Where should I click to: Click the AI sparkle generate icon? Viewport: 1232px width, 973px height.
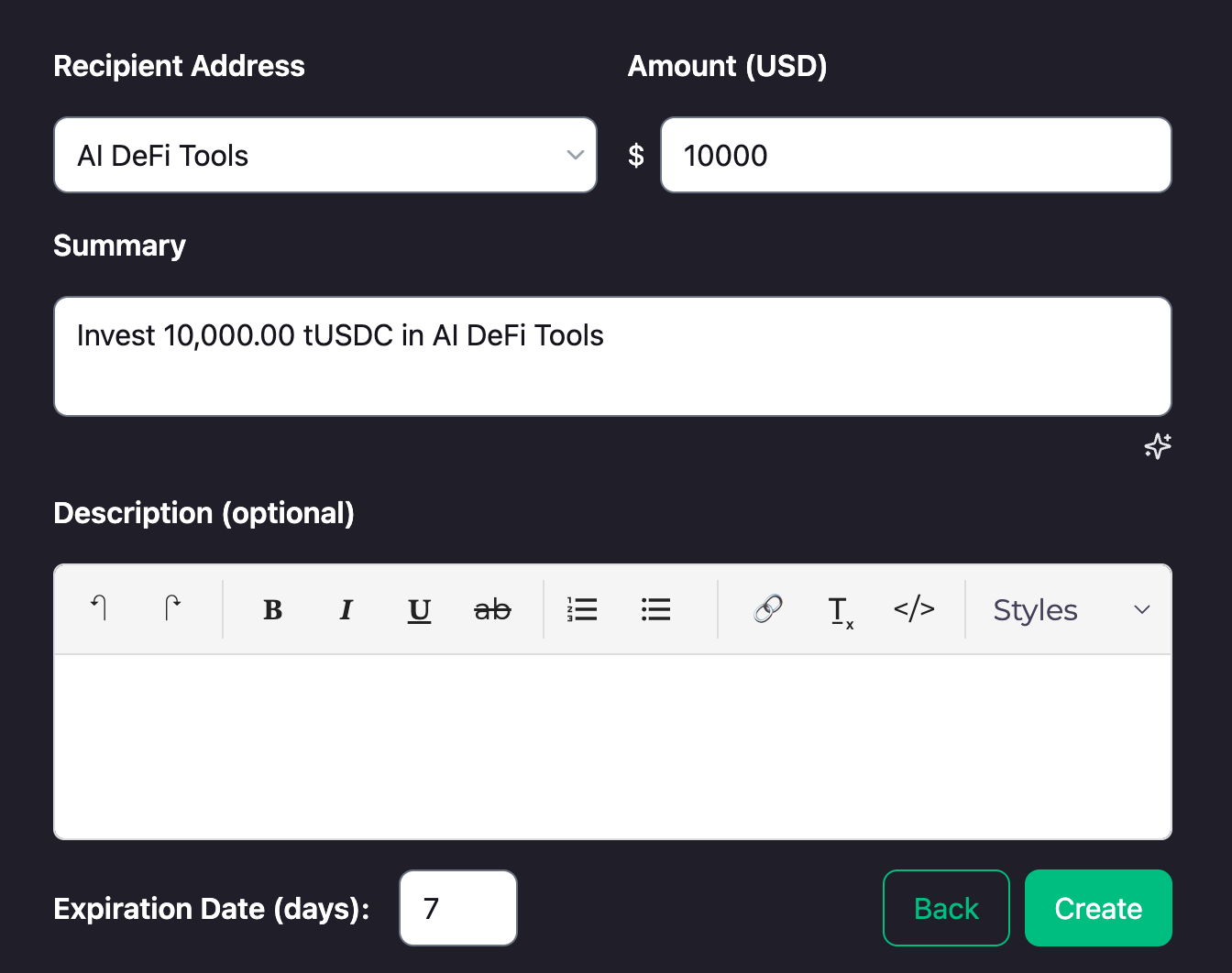pos(1158,446)
